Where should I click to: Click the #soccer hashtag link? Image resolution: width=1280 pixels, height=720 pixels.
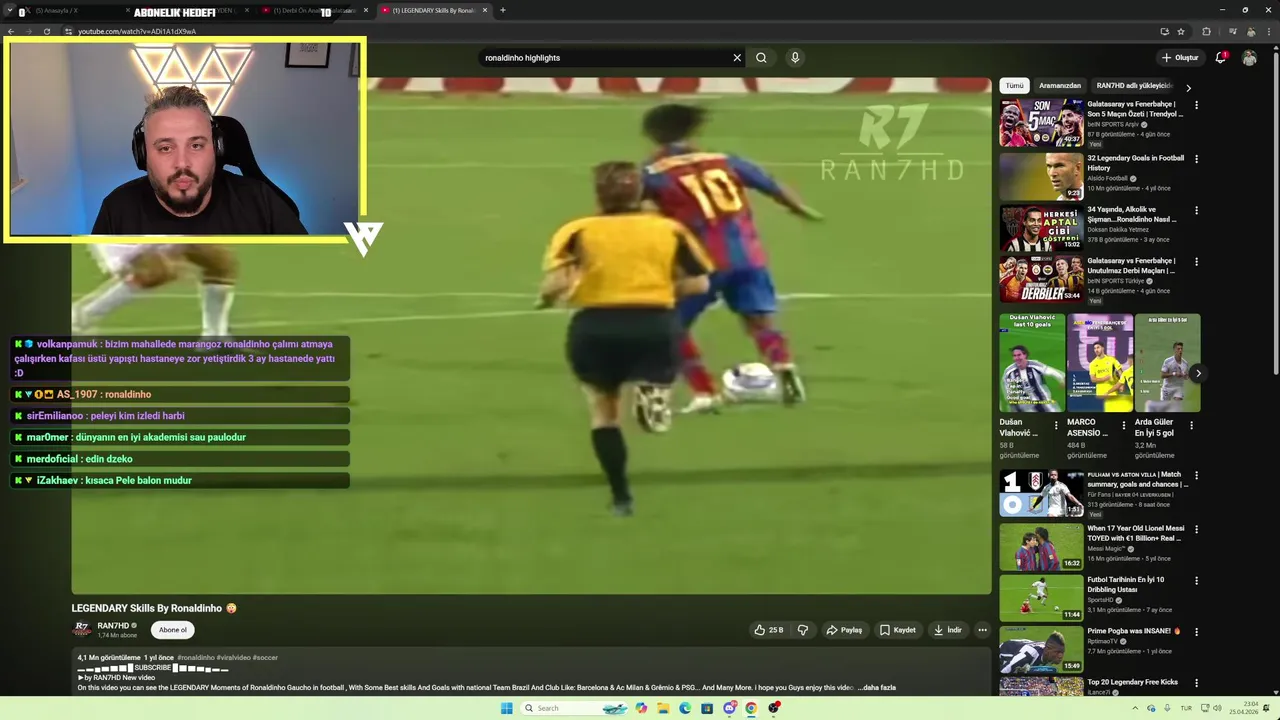265,658
